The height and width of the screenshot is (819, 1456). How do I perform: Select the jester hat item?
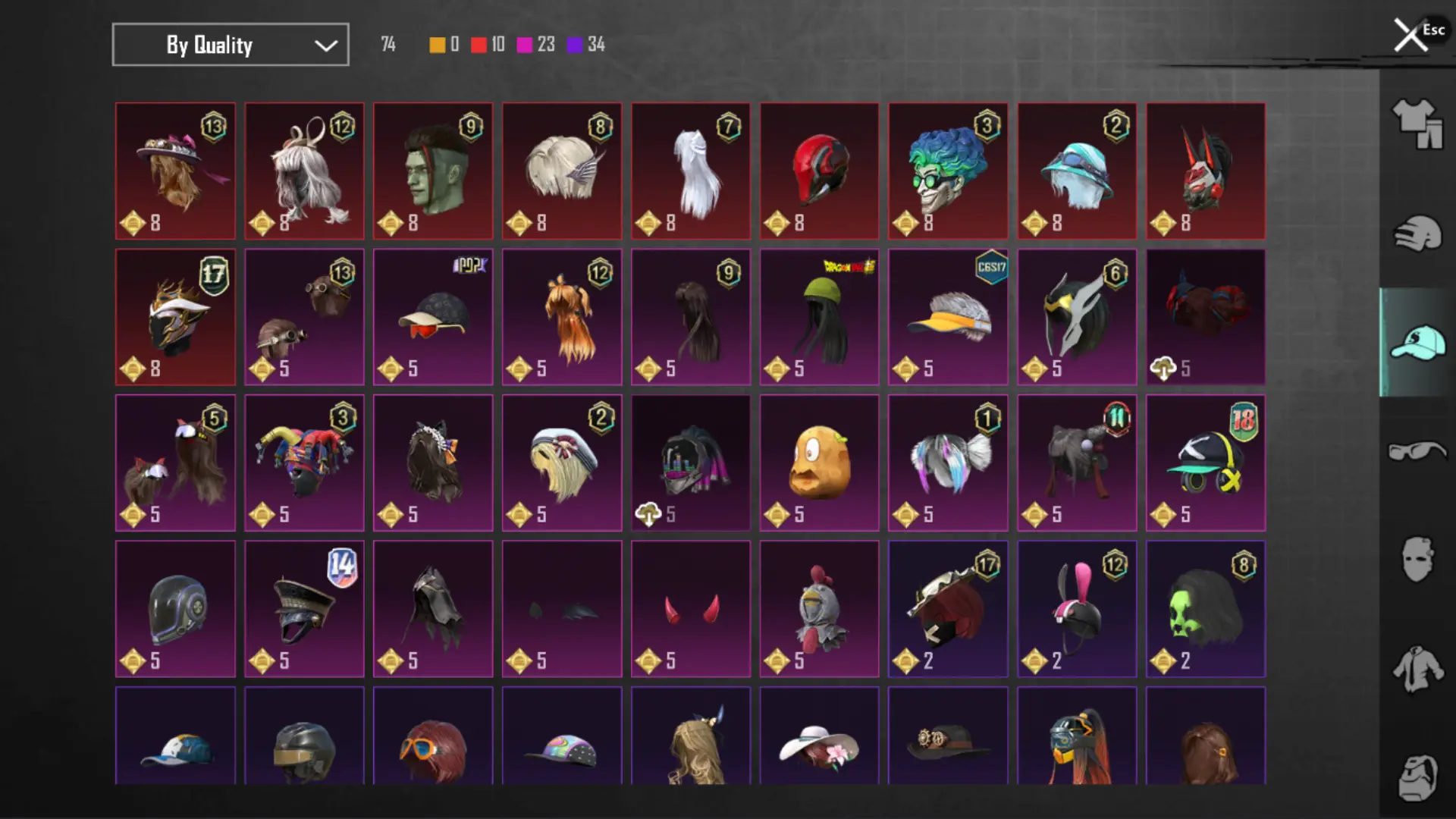click(304, 463)
